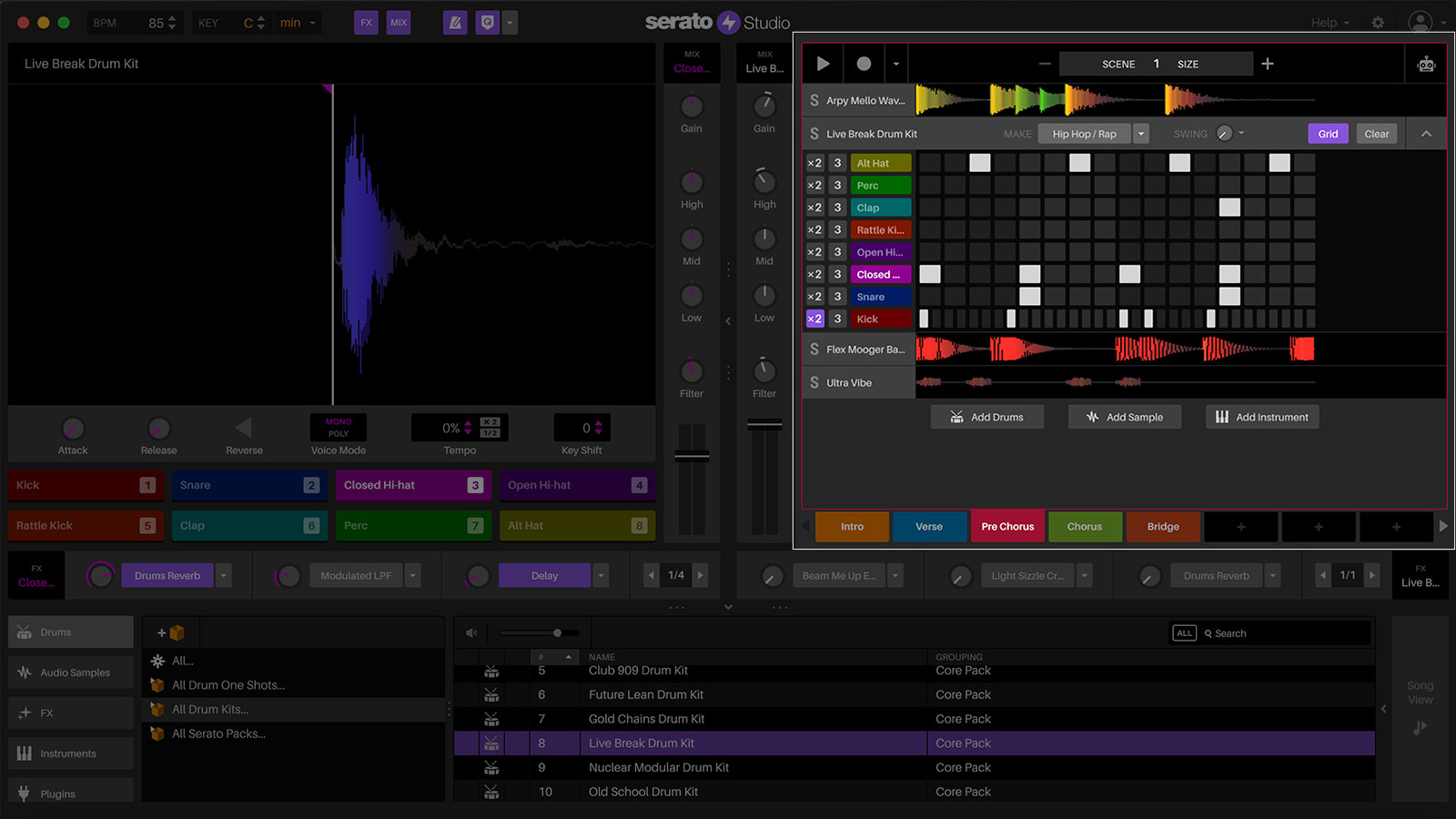1456x819 pixels.
Task: Select the All Serato Packs crate
Action: [219, 733]
